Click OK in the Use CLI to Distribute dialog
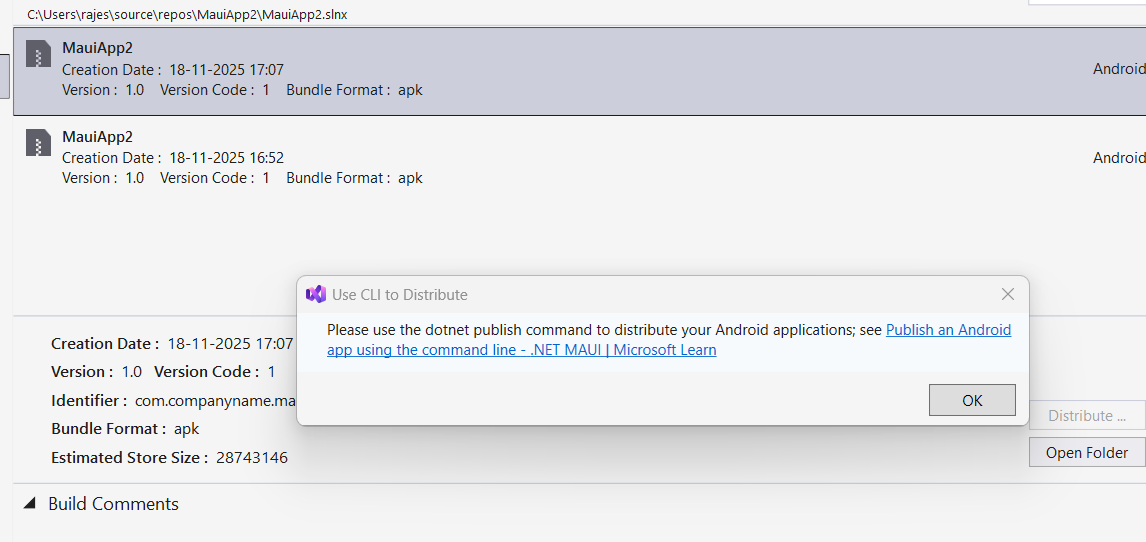 972,400
